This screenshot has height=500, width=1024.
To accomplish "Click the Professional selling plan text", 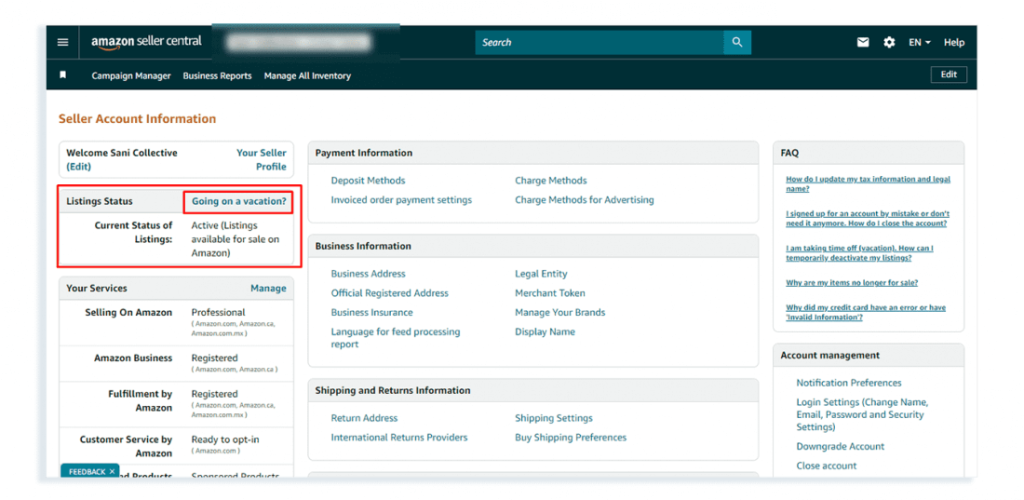I will 218,312.
